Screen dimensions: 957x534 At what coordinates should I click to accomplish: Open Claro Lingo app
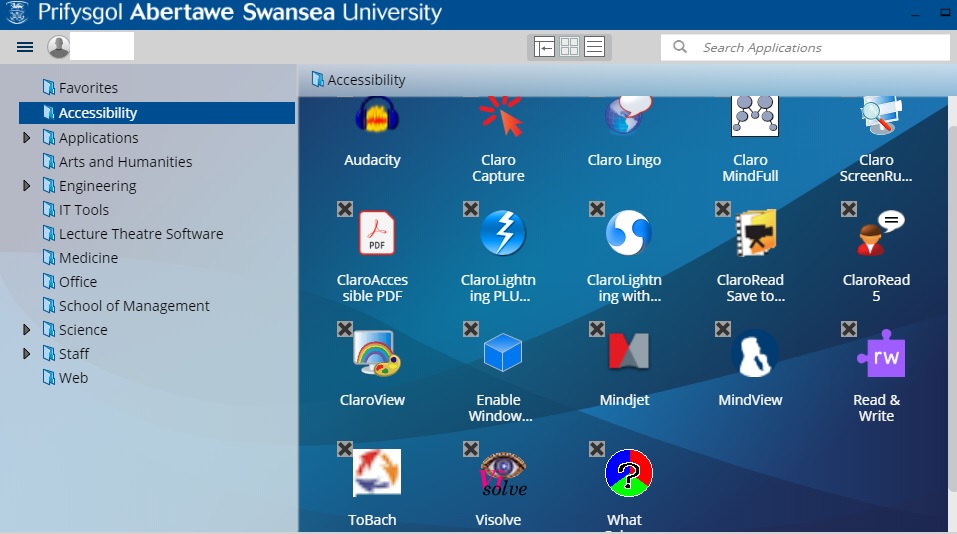click(x=629, y=116)
